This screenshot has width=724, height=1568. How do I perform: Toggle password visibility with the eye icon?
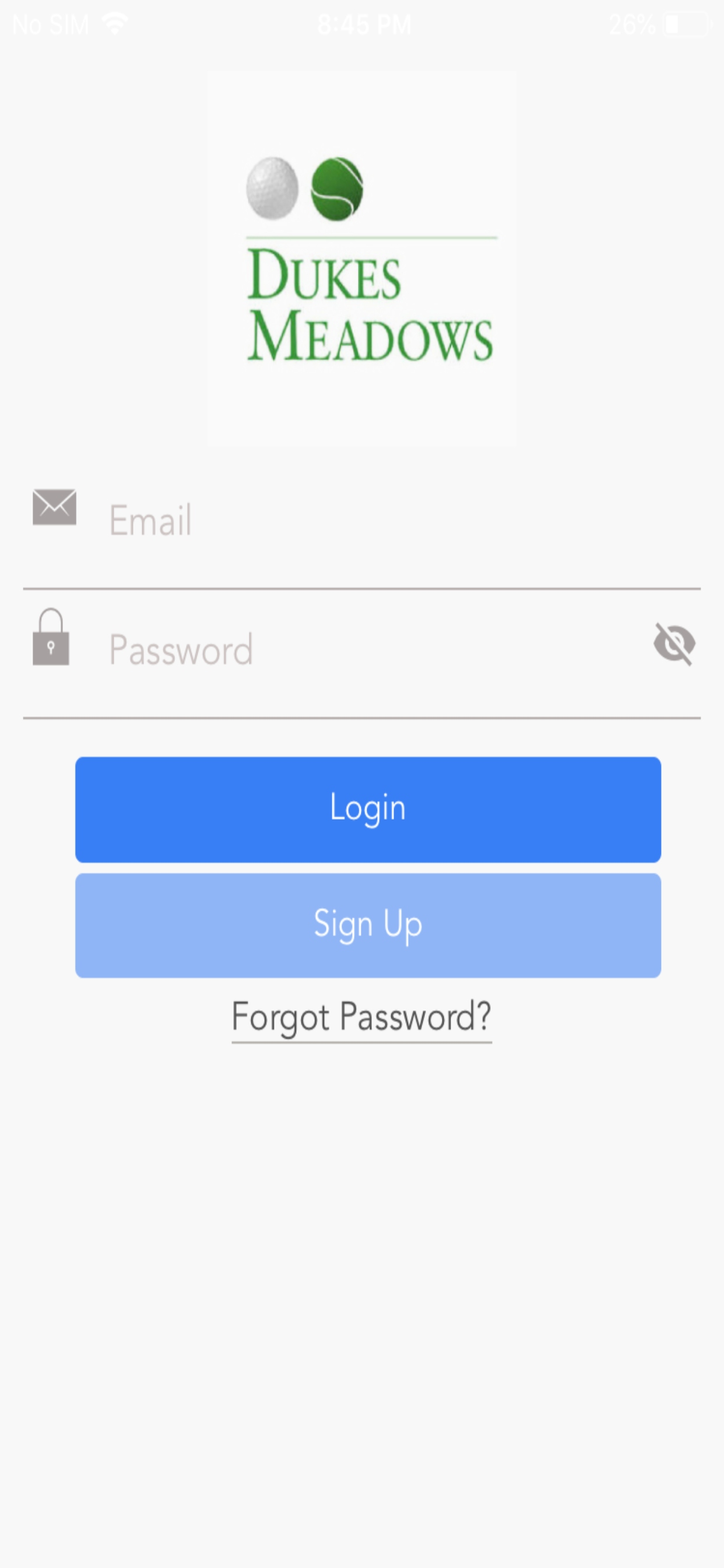pos(674,643)
